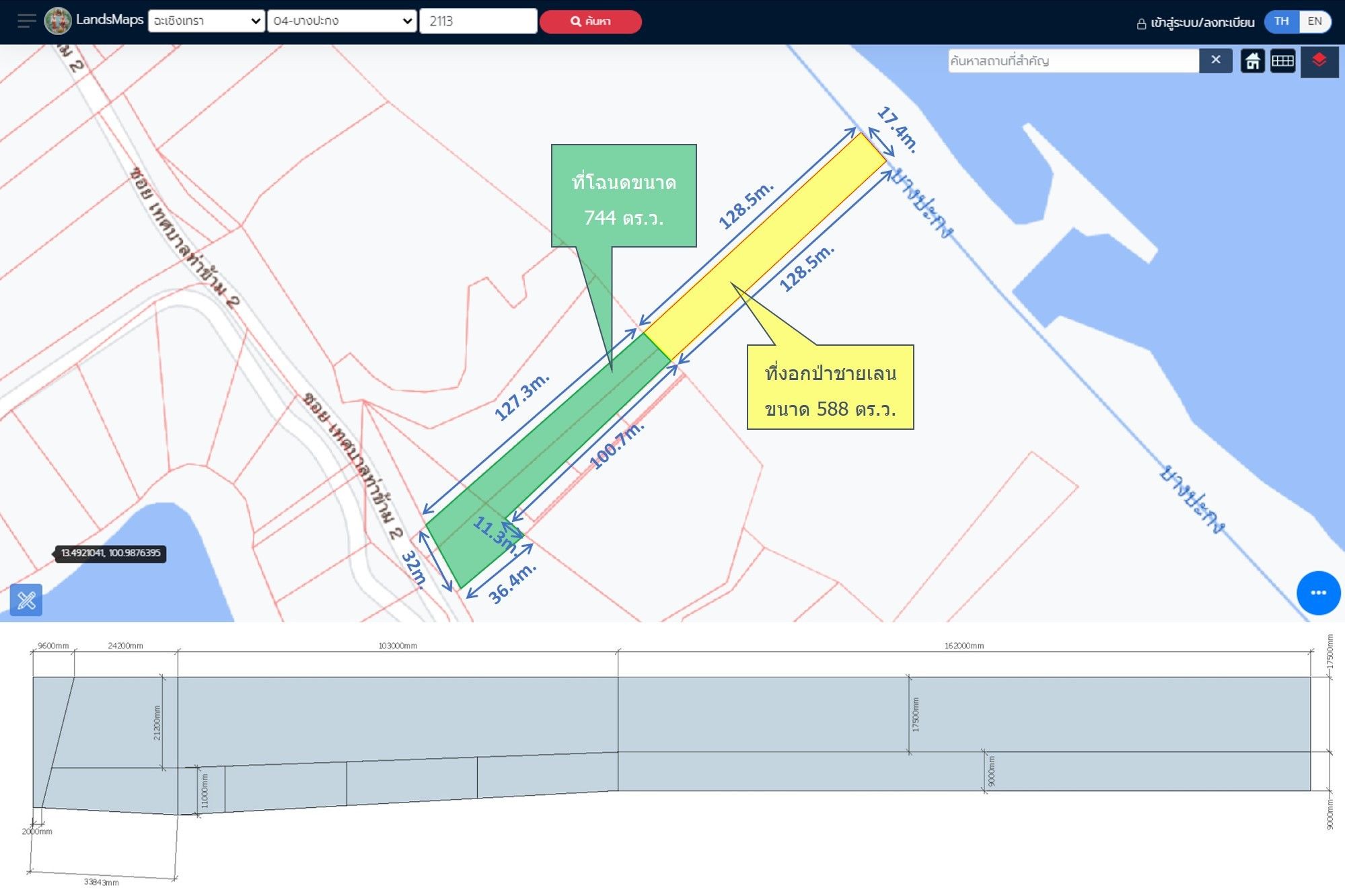
Task: Click the 100.7m. dimension label
Action: [616, 445]
